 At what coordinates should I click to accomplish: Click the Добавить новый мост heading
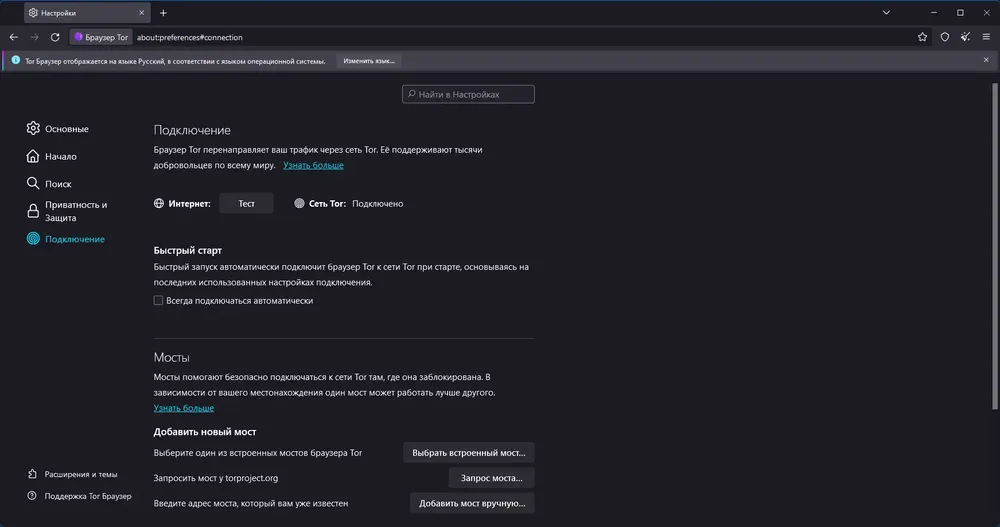tap(205, 432)
